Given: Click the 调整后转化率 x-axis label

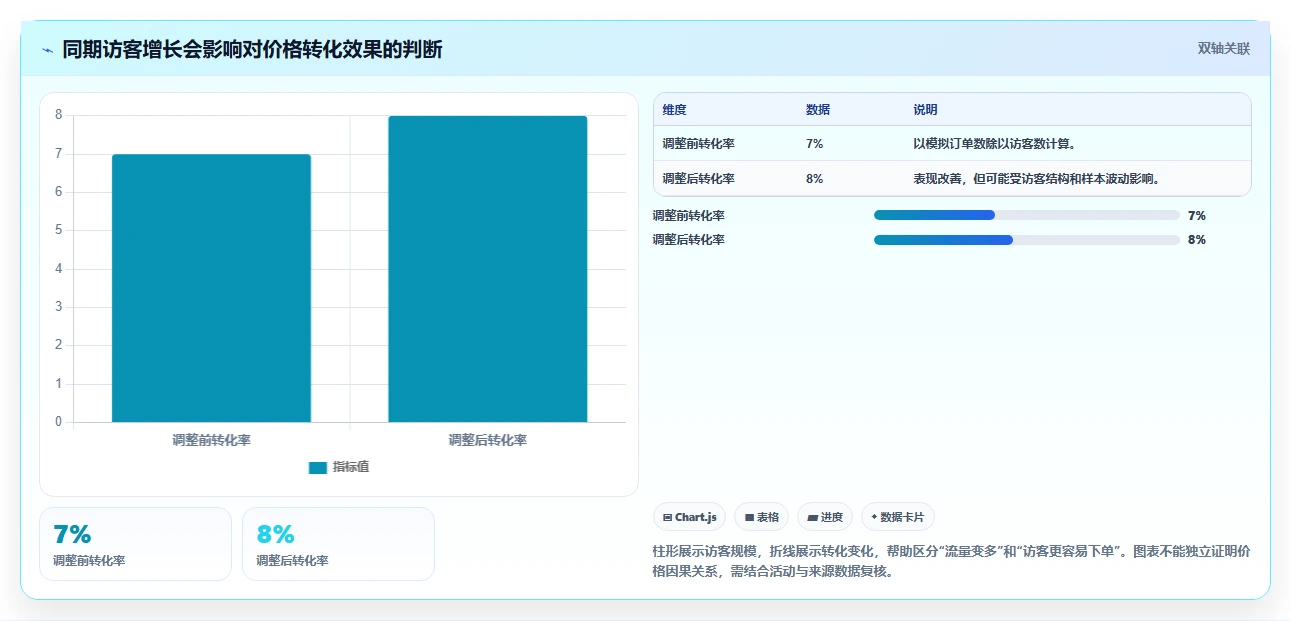Looking at the screenshot, I should (488, 440).
